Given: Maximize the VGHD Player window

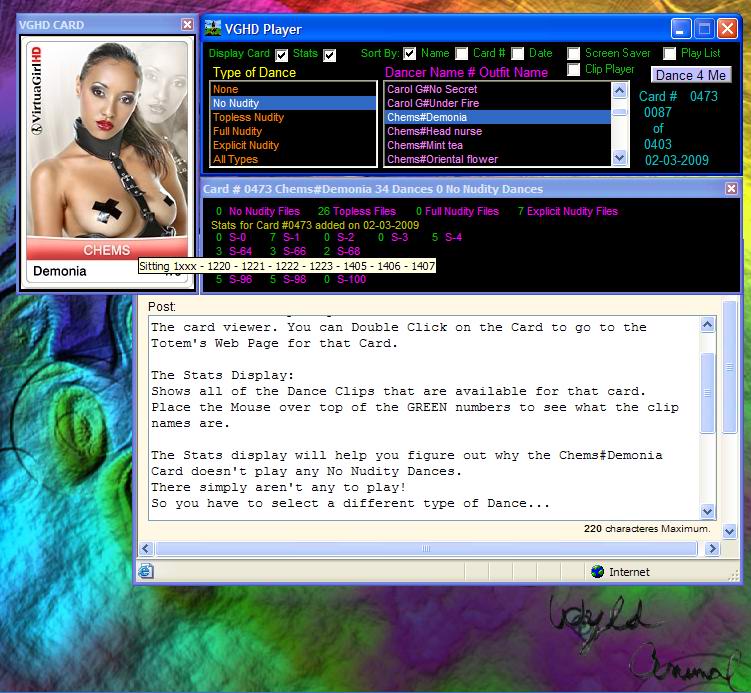Looking at the screenshot, I should pyautogui.click(x=703, y=29).
